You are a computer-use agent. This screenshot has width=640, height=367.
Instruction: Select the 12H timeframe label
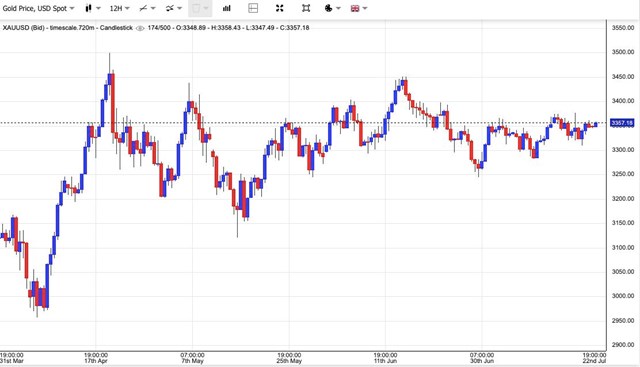coord(116,8)
